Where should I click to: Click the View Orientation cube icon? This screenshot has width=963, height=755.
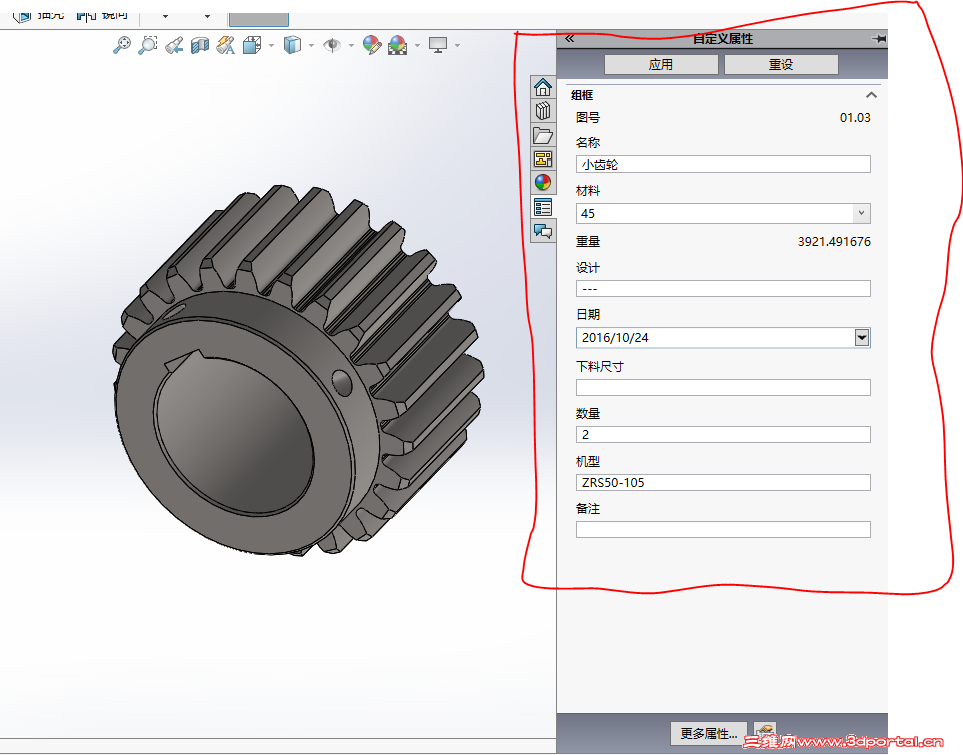(x=252, y=45)
